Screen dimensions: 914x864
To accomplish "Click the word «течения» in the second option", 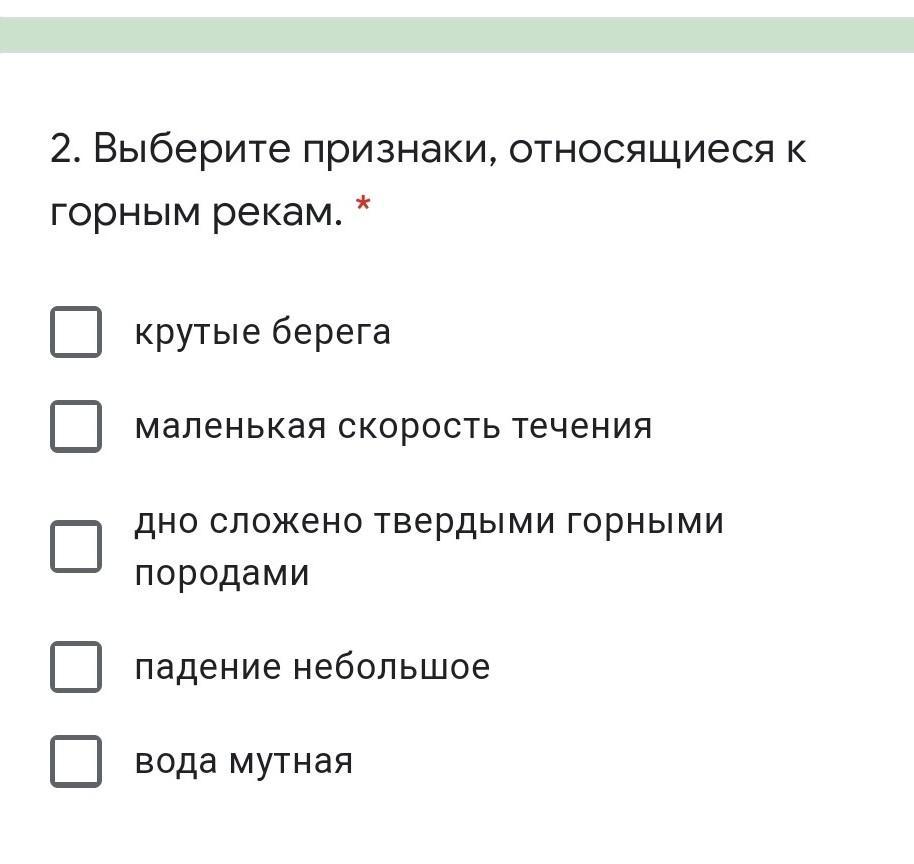I will tap(582, 426).
